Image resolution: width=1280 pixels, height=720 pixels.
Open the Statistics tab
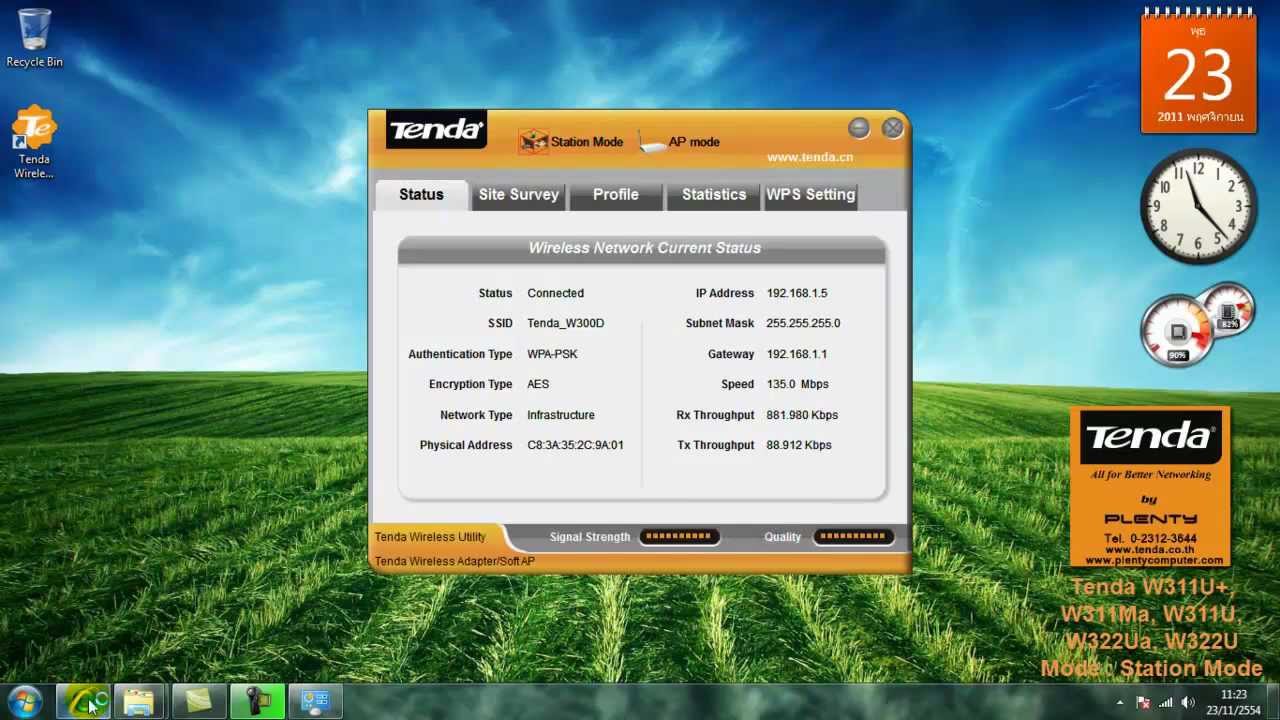click(x=713, y=195)
